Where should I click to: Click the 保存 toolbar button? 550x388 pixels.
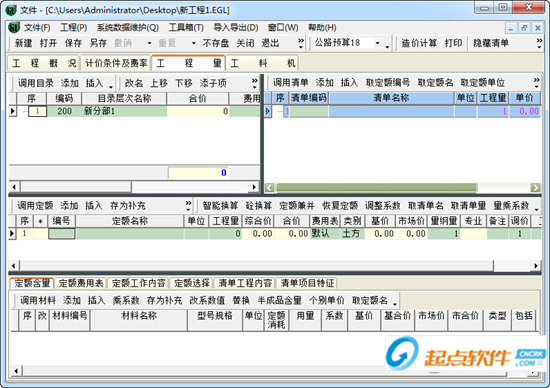pyautogui.click(x=73, y=43)
